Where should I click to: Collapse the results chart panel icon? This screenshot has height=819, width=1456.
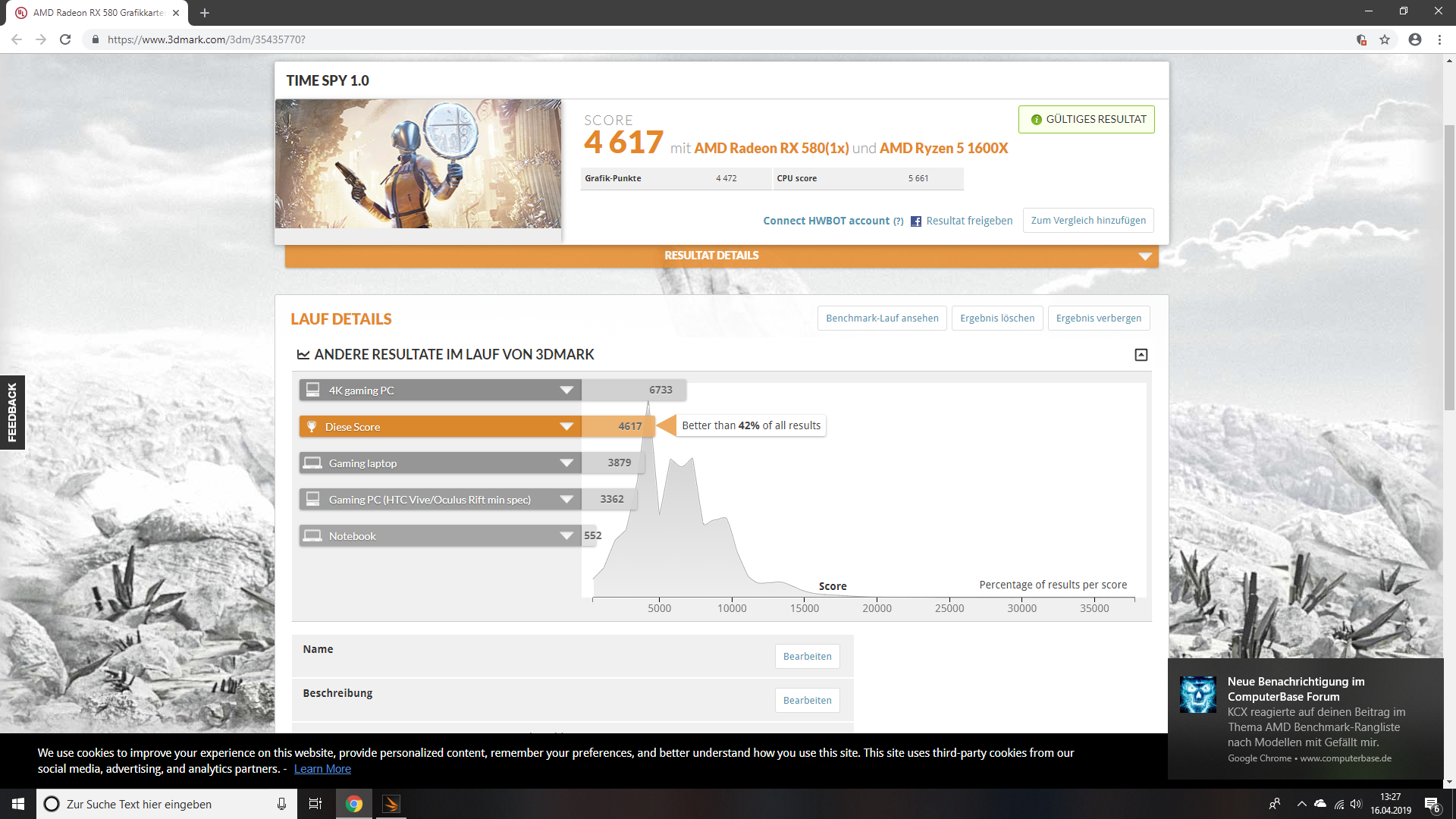pyautogui.click(x=1141, y=355)
